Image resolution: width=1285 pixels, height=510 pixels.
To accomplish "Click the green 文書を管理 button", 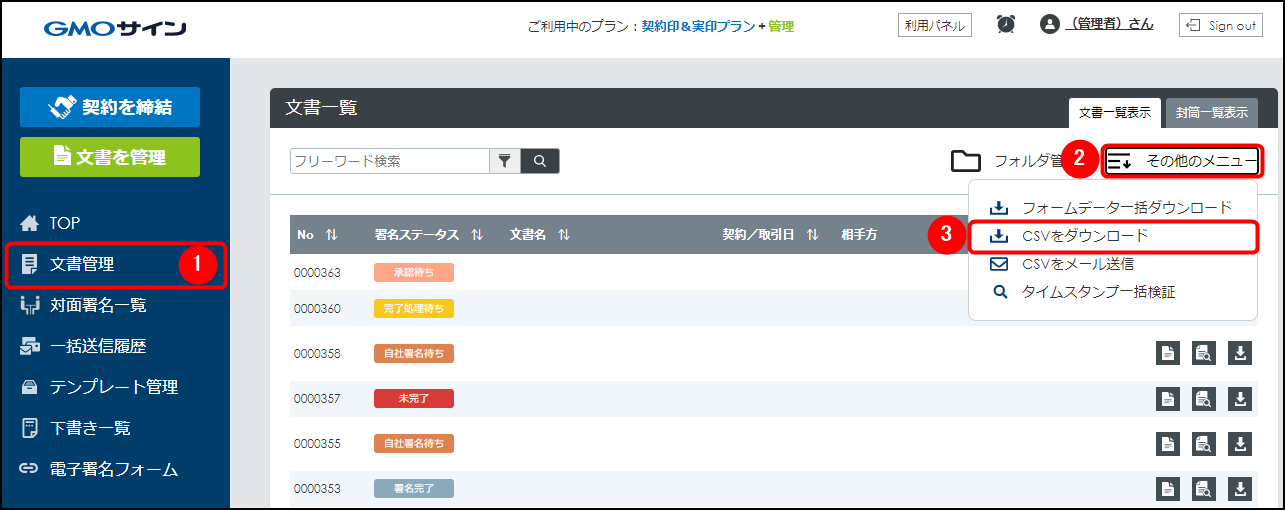I will point(110,157).
